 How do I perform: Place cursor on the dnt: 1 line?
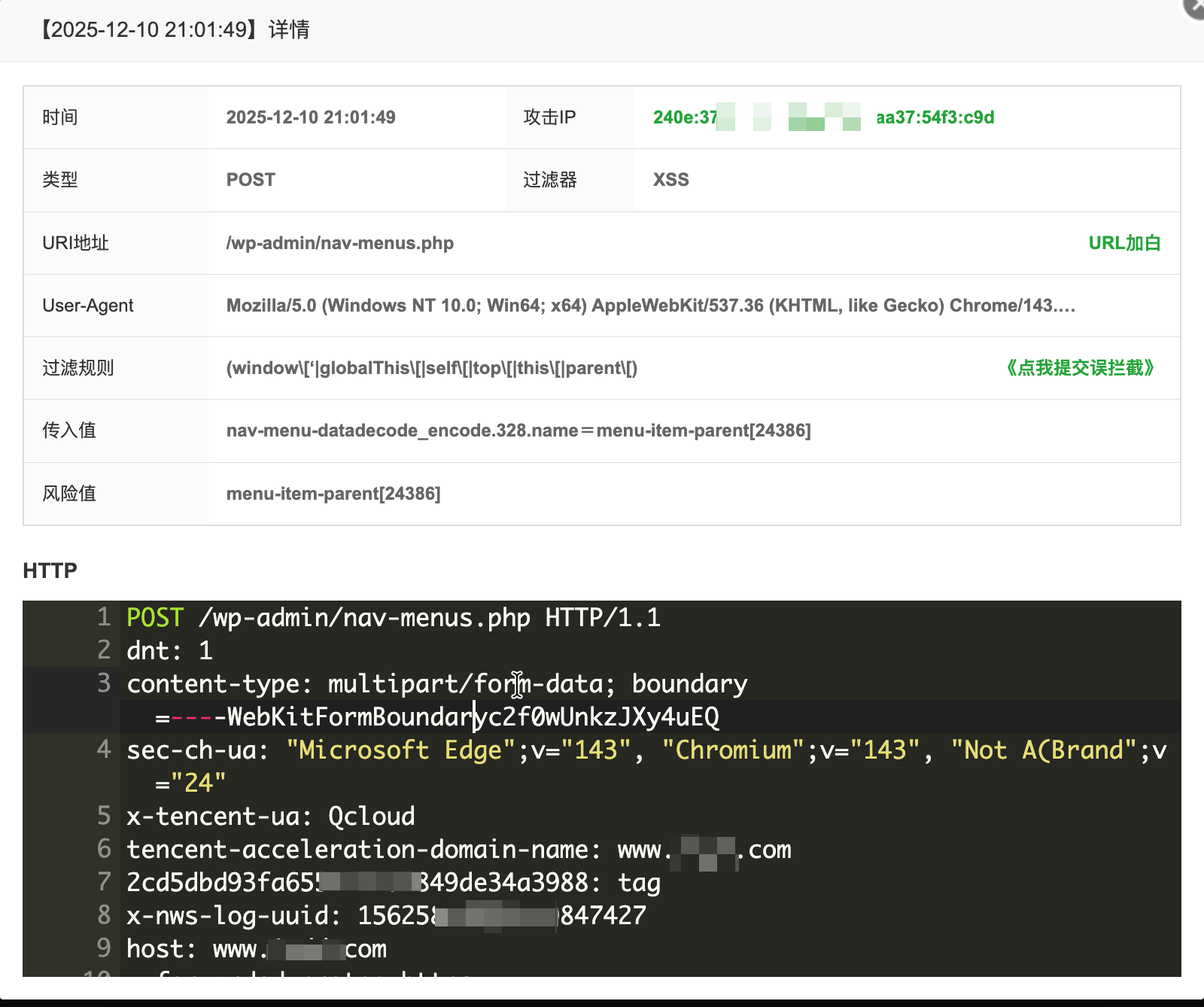(x=169, y=651)
